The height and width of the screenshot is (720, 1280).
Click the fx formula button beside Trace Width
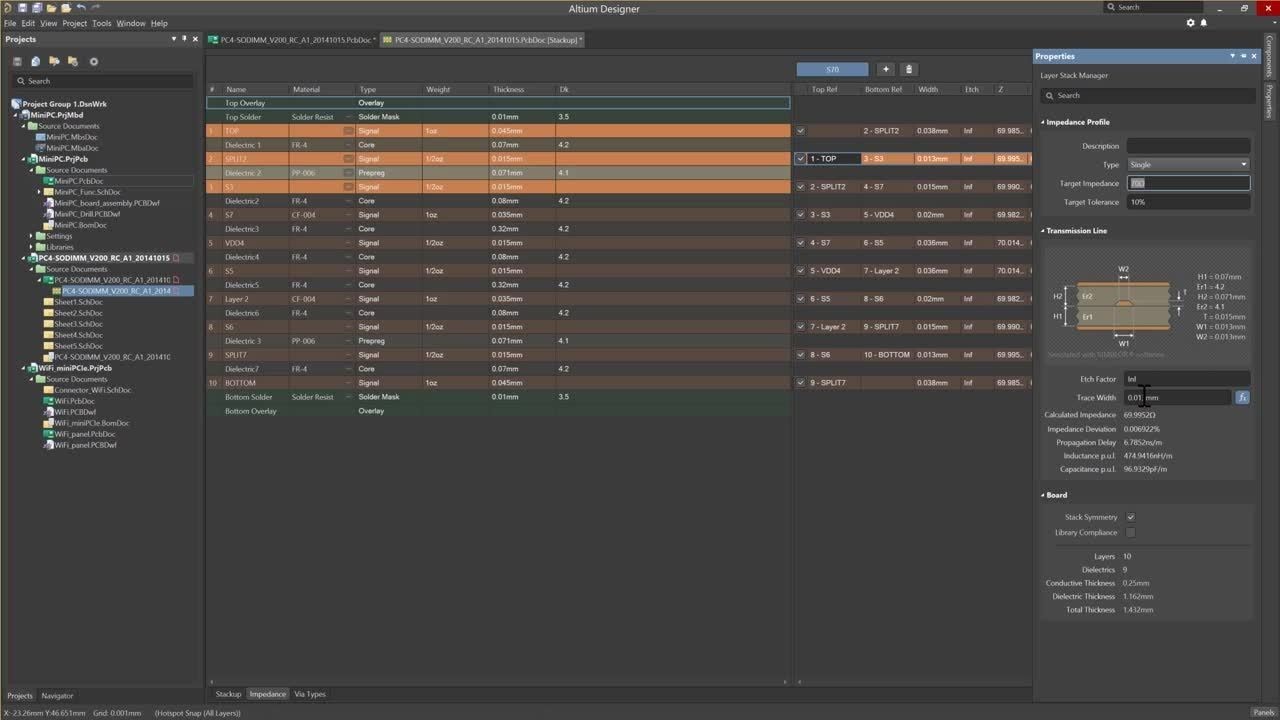1242,397
